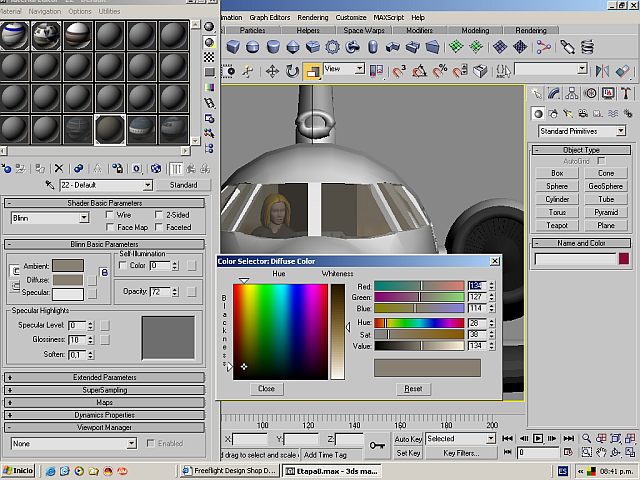Expand the Extended Parameters rollout
This screenshot has height=480, width=640.
(x=105, y=377)
